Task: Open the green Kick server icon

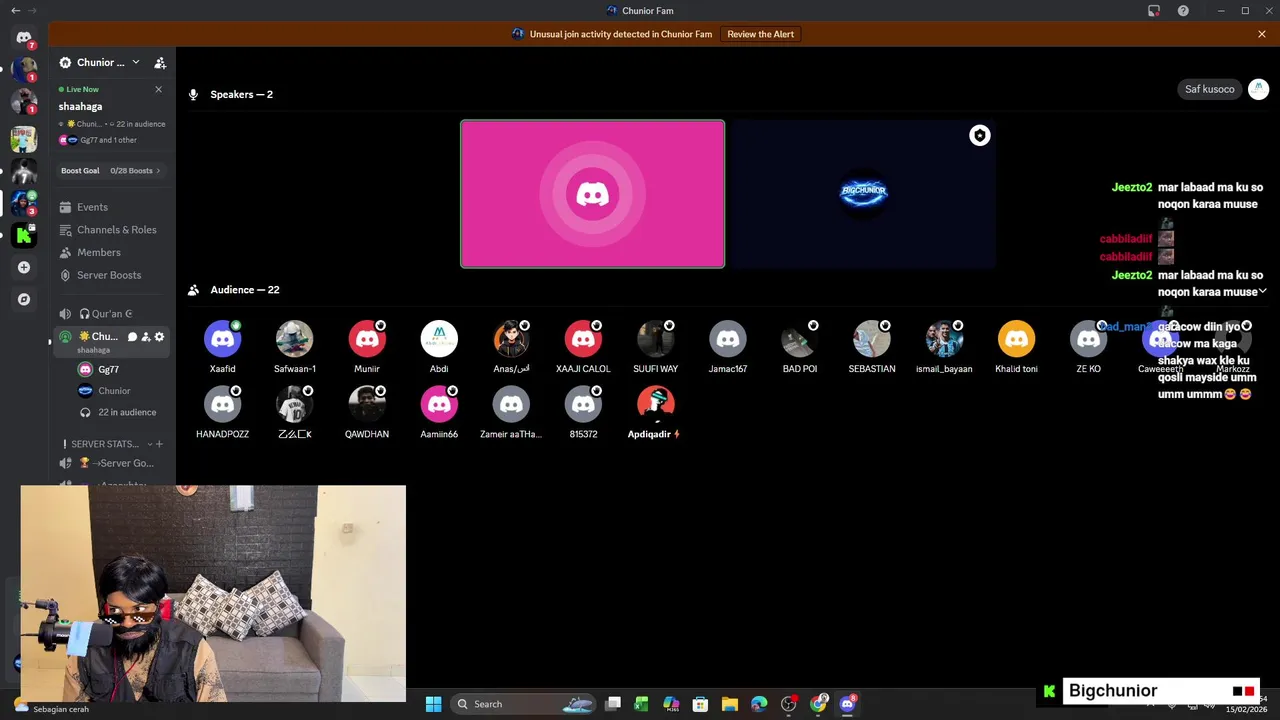Action: pyautogui.click(x=24, y=236)
